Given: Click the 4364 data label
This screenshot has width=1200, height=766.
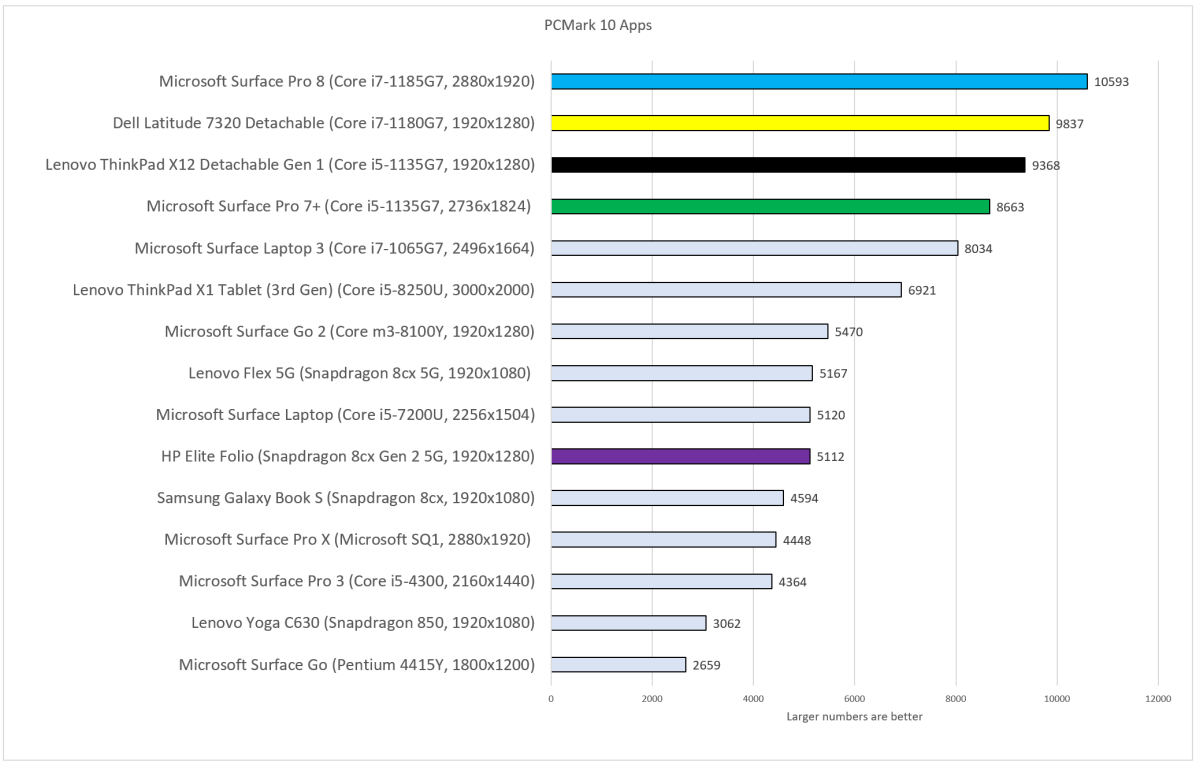Looking at the screenshot, I should [792, 582].
